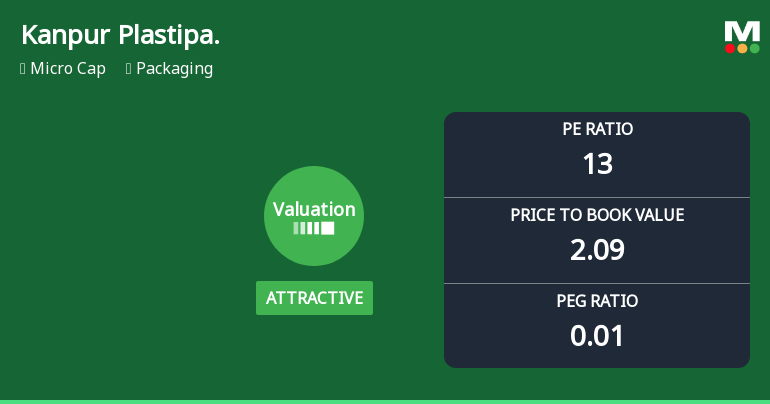Click the light green bar at bottom edge
The height and width of the screenshot is (404, 770).
click(x=385, y=401)
